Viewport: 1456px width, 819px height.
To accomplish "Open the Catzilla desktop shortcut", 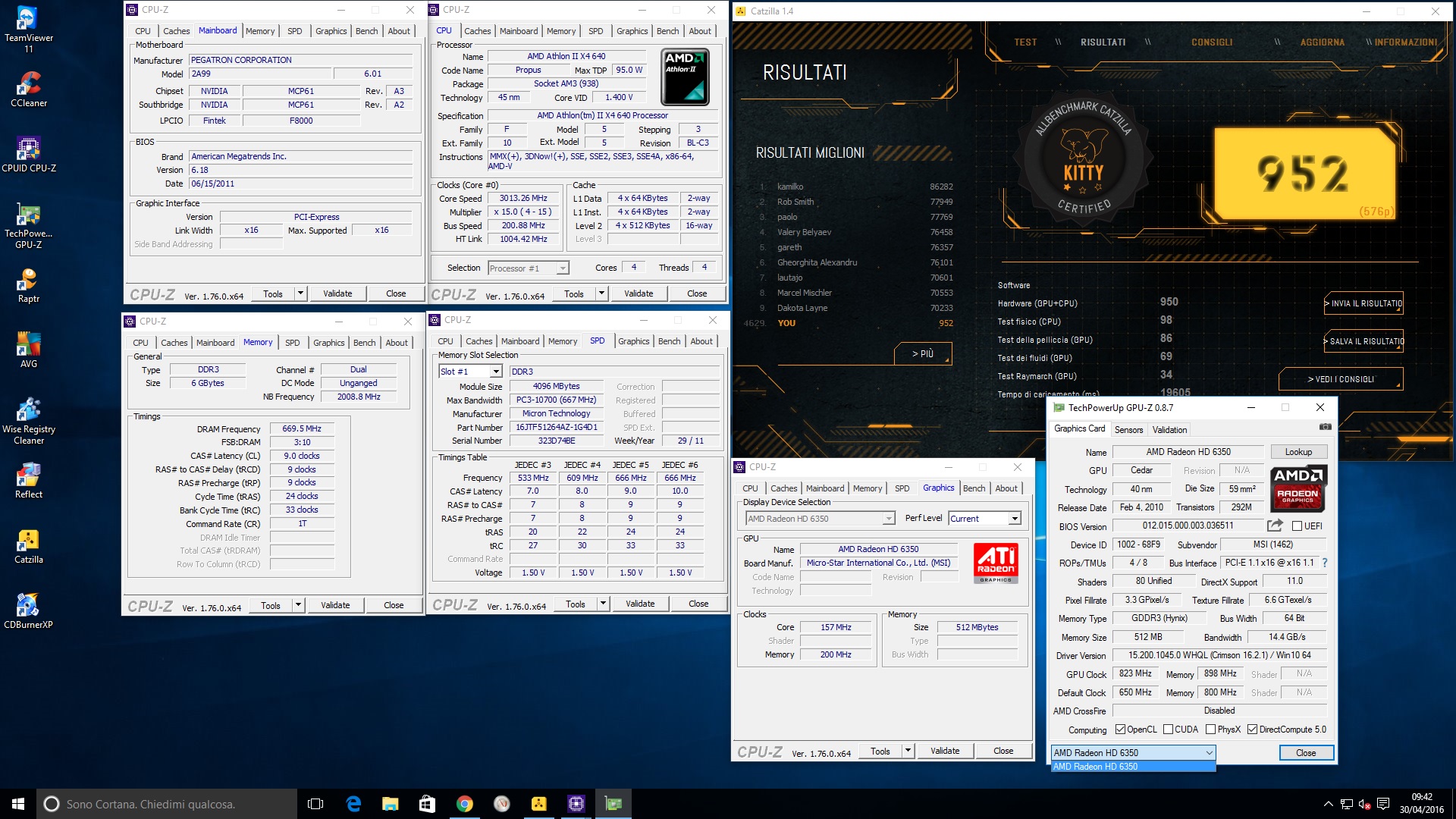I will point(29,545).
